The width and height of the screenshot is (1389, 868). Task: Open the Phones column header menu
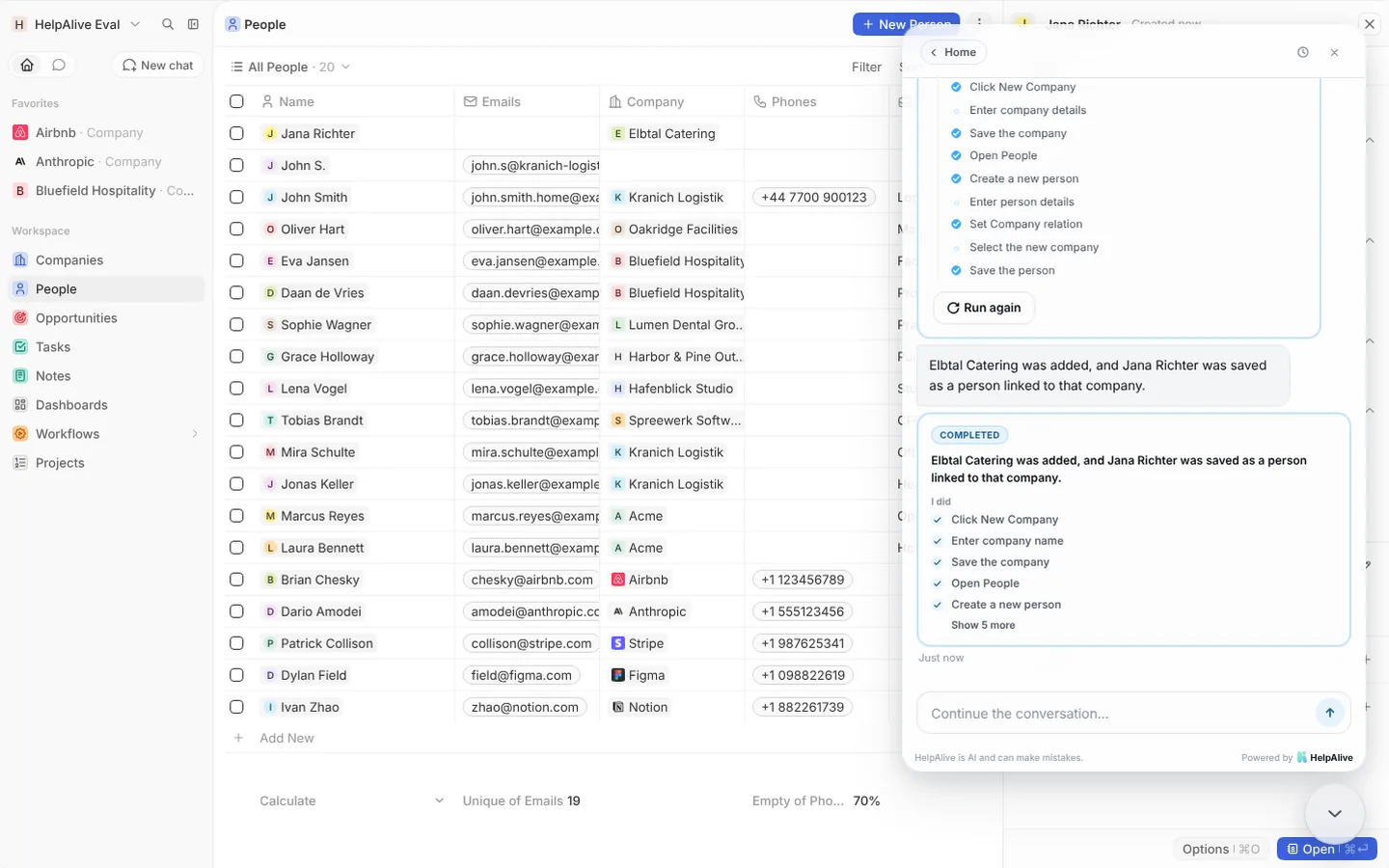pyautogui.click(x=816, y=101)
